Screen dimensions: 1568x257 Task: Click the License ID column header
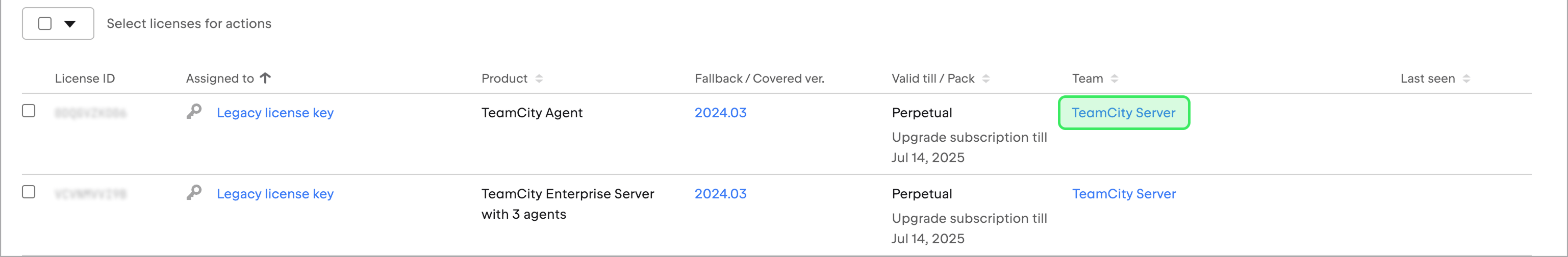[x=85, y=79]
